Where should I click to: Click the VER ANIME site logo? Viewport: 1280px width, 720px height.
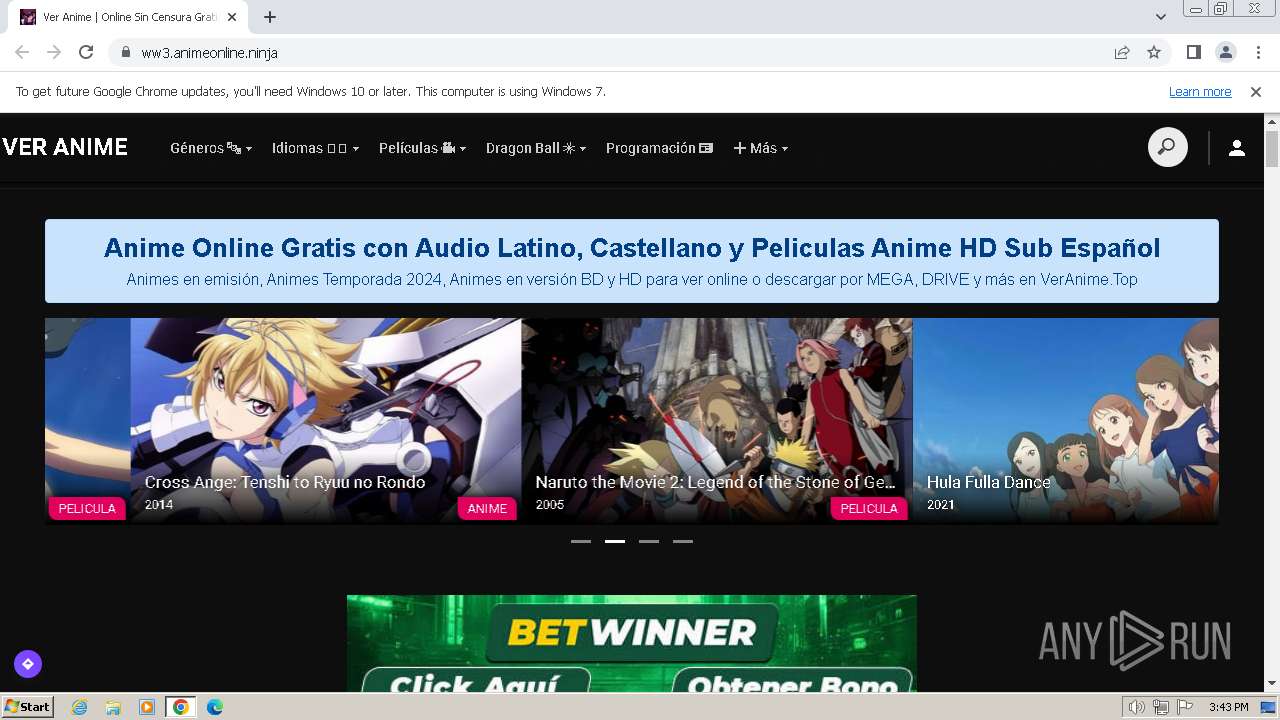pyautogui.click(x=65, y=147)
